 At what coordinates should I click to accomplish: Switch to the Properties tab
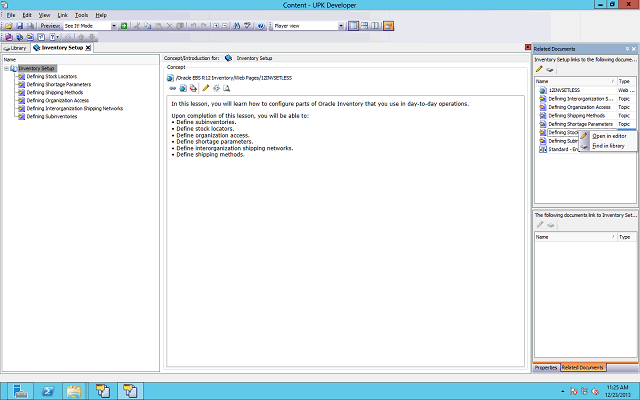coord(546,368)
